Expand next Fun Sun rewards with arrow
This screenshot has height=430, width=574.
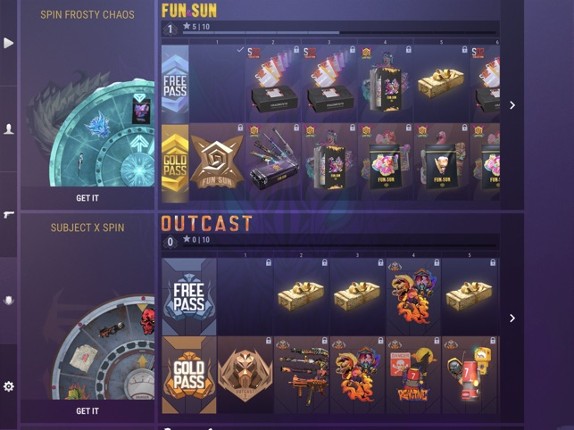512,105
